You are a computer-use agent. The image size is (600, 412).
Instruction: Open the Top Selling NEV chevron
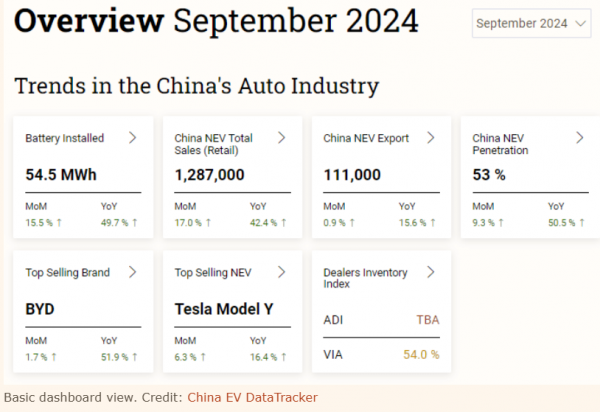[x=282, y=271]
